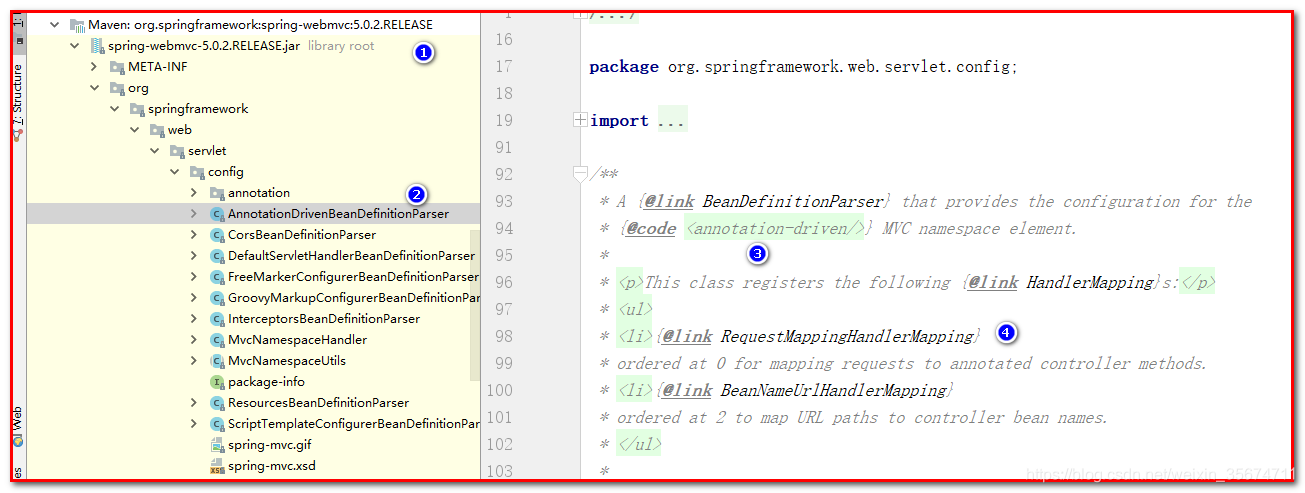Click the org package folder icon
The height and width of the screenshot is (493, 1305).
117,87
